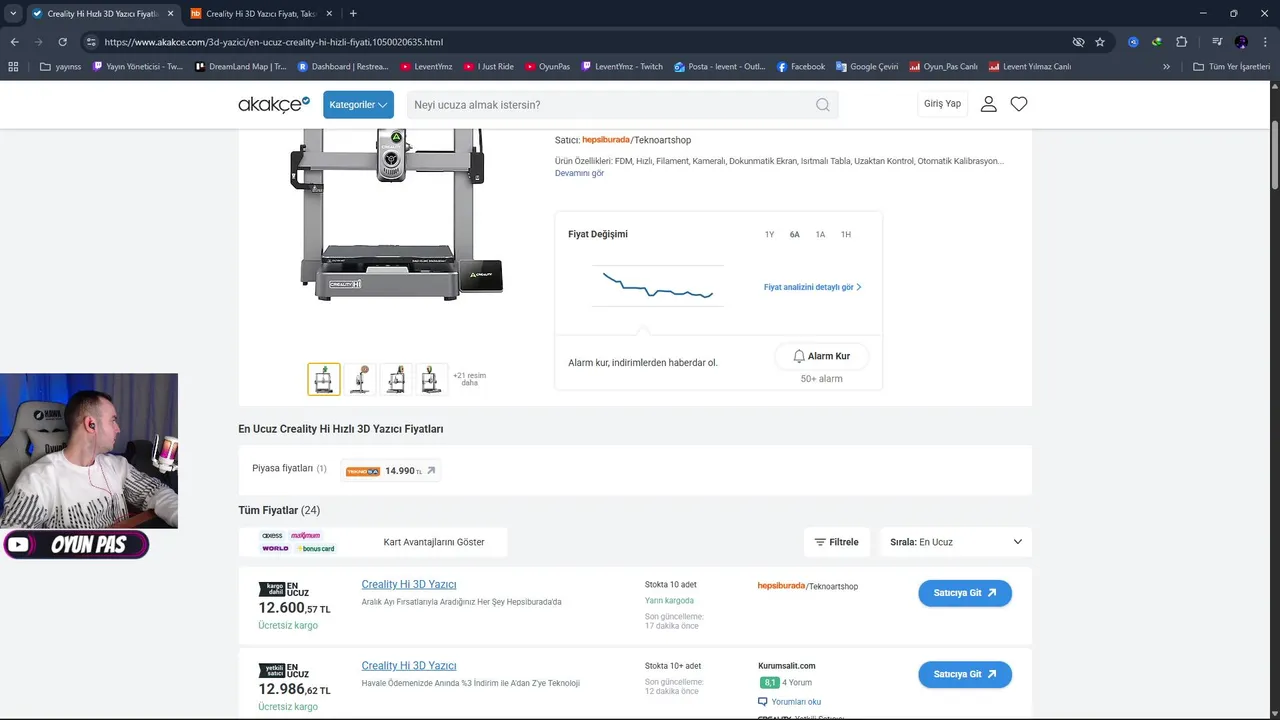Expand the bookmarks overflow chevron
The width and height of the screenshot is (1280, 720).
point(1166,67)
